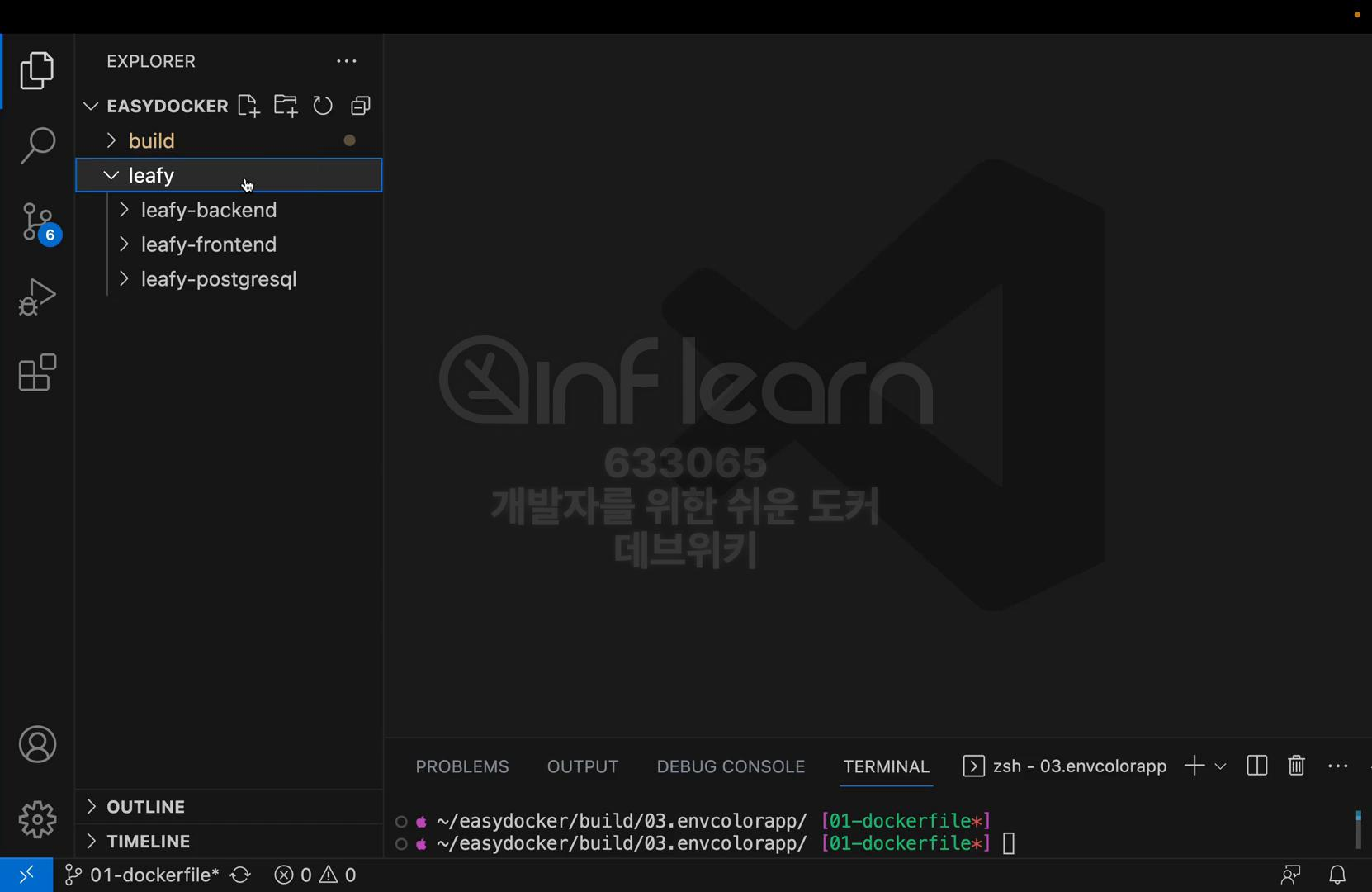
Task: Click the terminal scrollbar
Action: [x=1358, y=829]
